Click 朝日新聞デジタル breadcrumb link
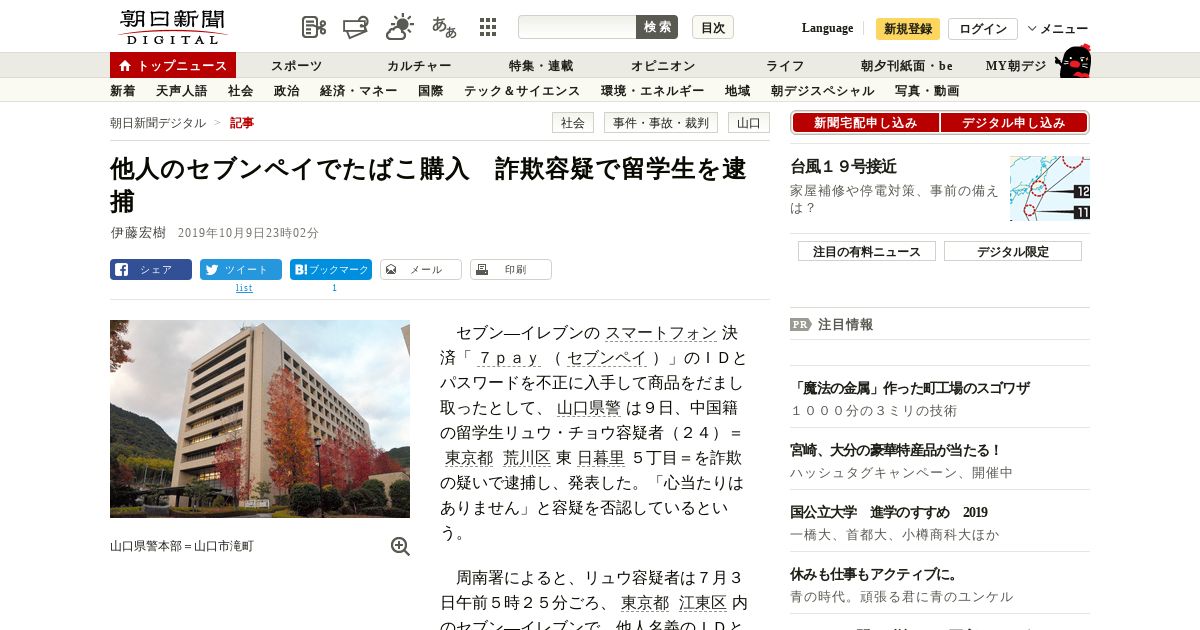The image size is (1200, 630). click(158, 123)
